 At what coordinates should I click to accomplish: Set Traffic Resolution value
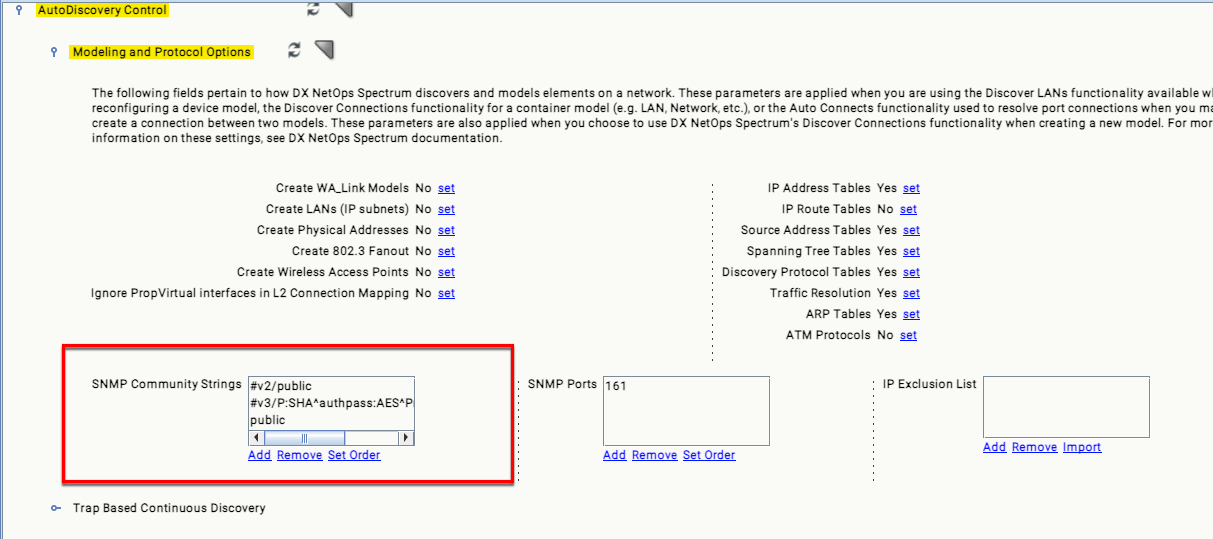(x=911, y=293)
